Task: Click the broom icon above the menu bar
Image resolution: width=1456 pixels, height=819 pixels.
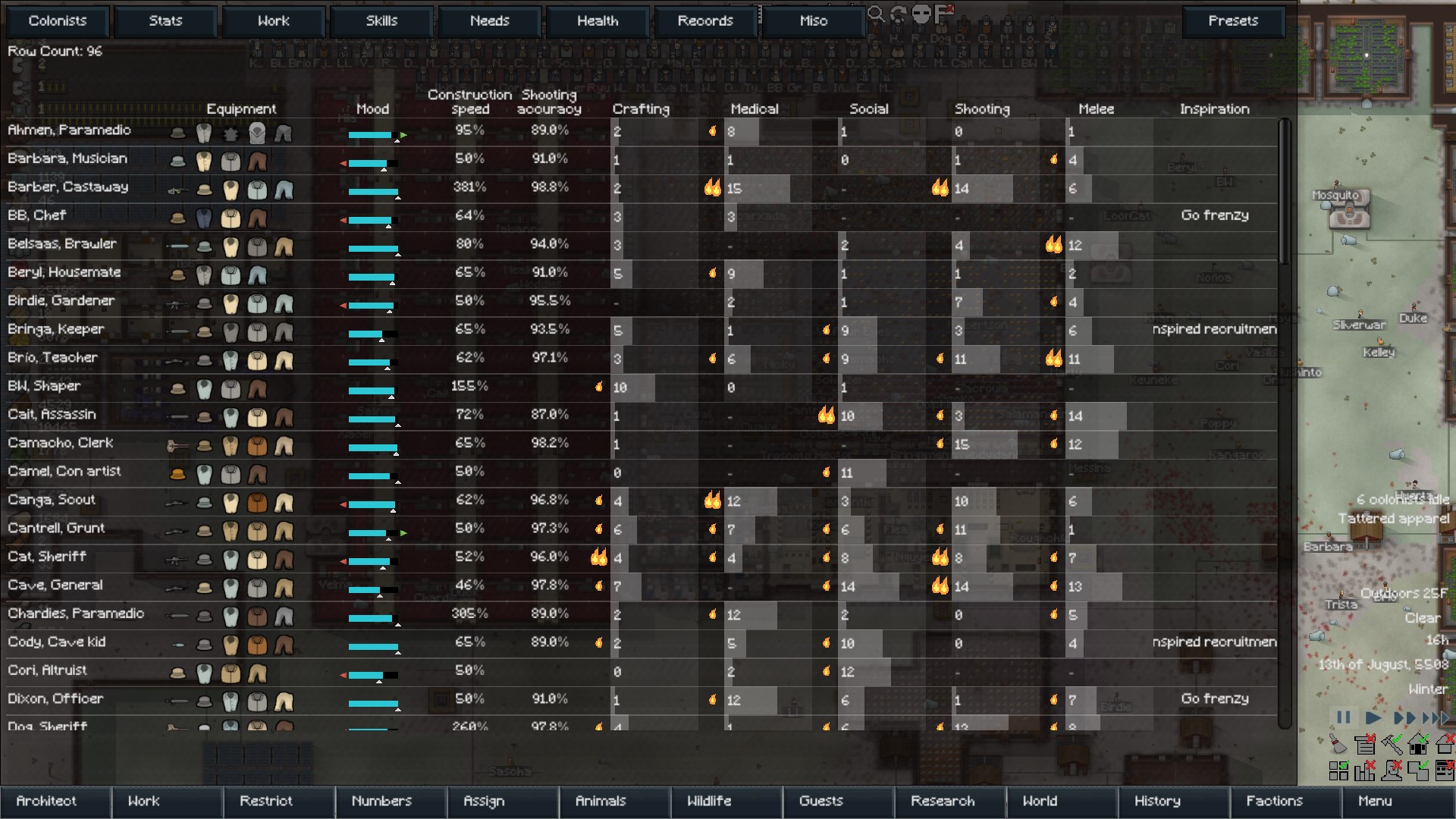Action: click(1338, 743)
